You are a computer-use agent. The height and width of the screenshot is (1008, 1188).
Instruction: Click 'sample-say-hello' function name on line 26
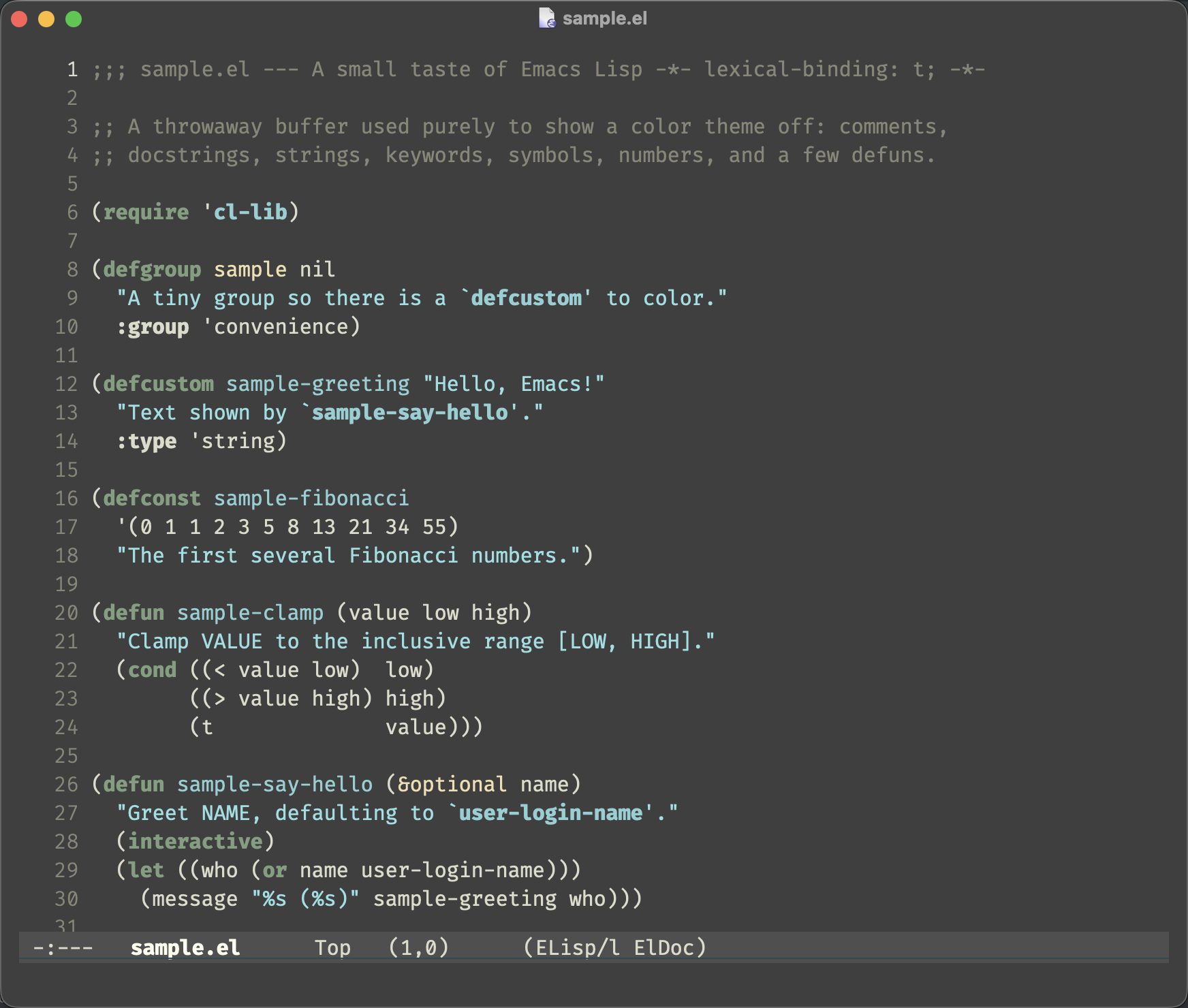(275, 784)
